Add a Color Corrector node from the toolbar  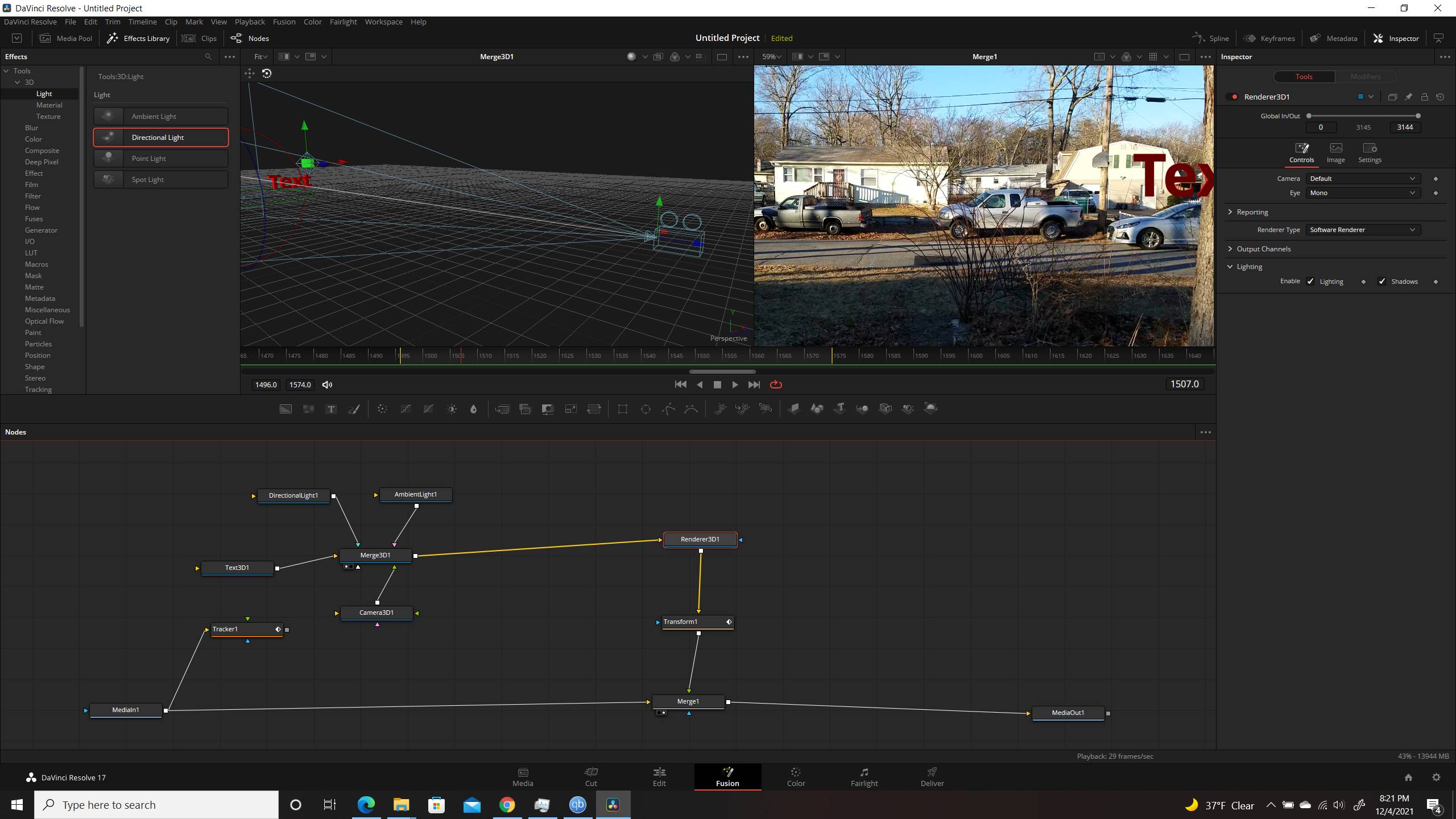(x=382, y=409)
